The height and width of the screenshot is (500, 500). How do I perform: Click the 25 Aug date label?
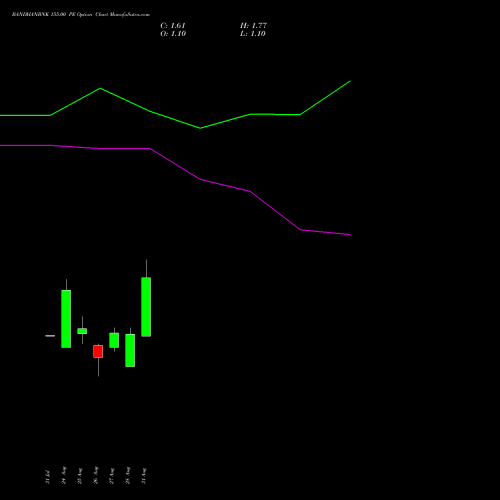coord(79,476)
